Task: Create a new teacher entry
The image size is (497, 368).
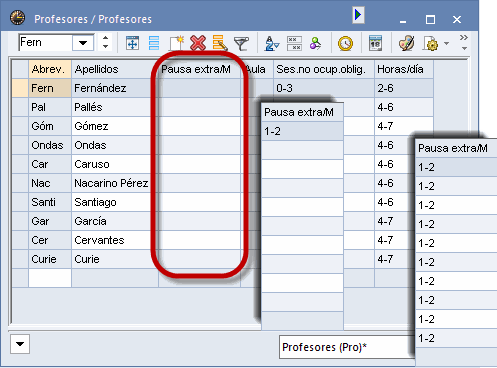Action: (x=176, y=43)
